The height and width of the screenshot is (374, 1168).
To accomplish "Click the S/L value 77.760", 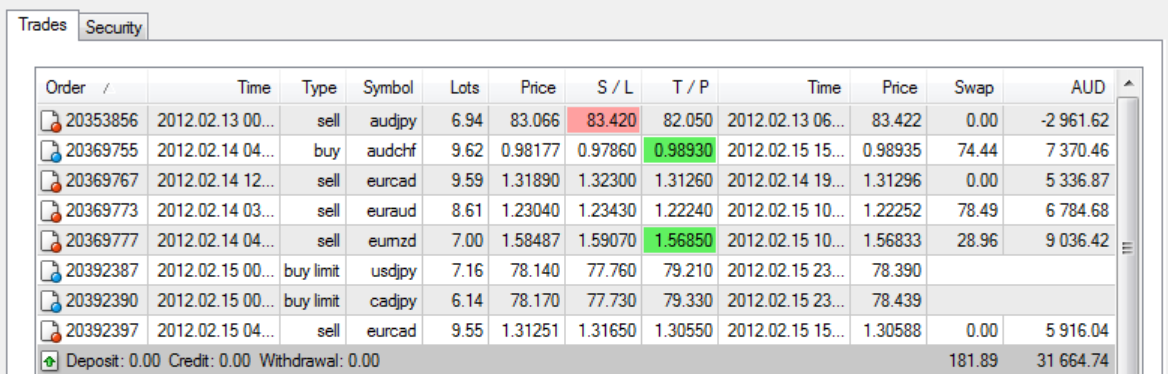I will coord(611,270).
